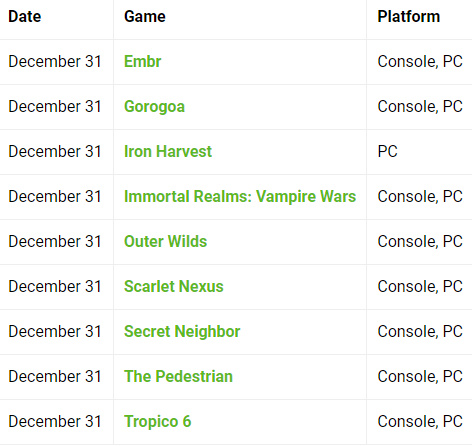Click the platform cell for Secret Neighbor
This screenshot has height=446, width=472.
click(x=420, y=332)
